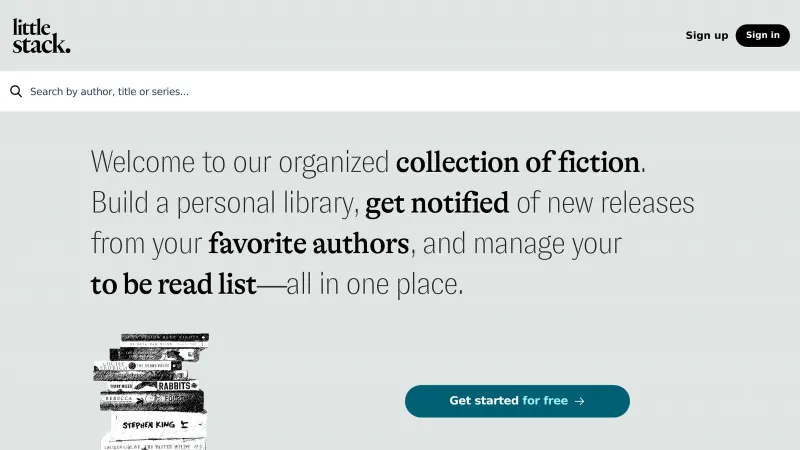800x450 pixels.
Task: Open the Sign up link
Action: click(706, 36)
